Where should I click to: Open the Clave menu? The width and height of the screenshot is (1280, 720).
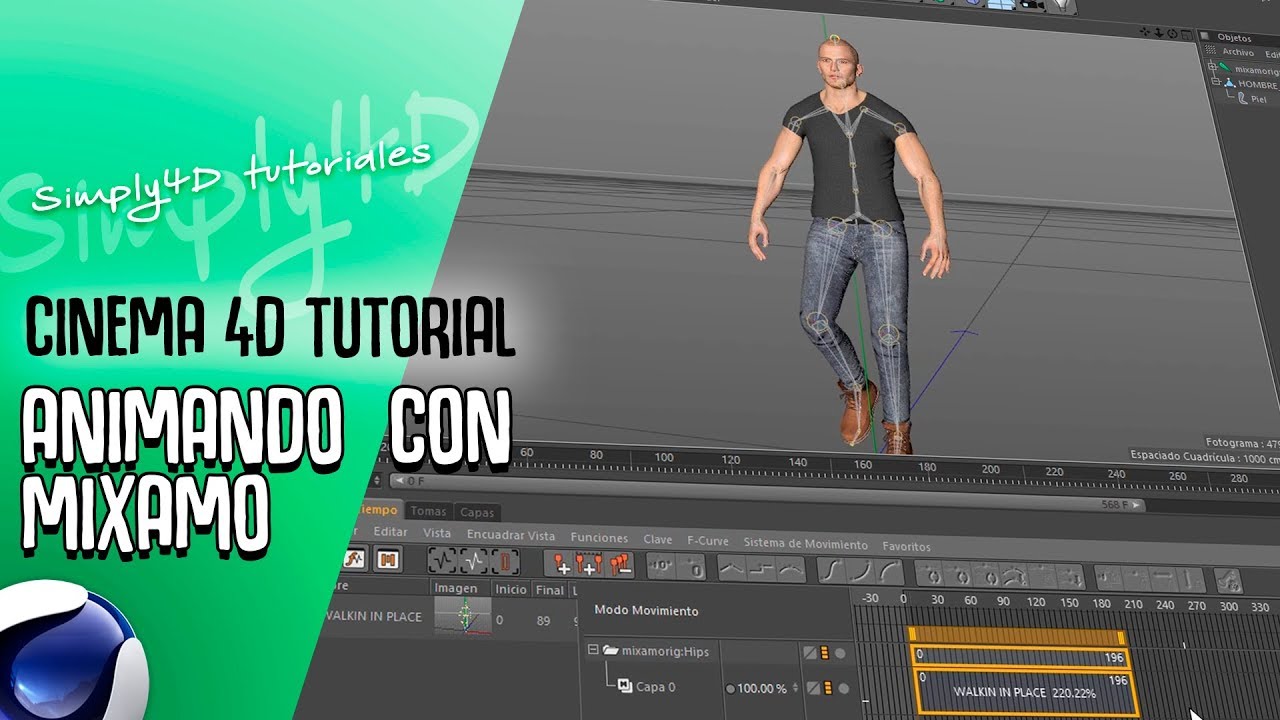(x=658, y=539)
